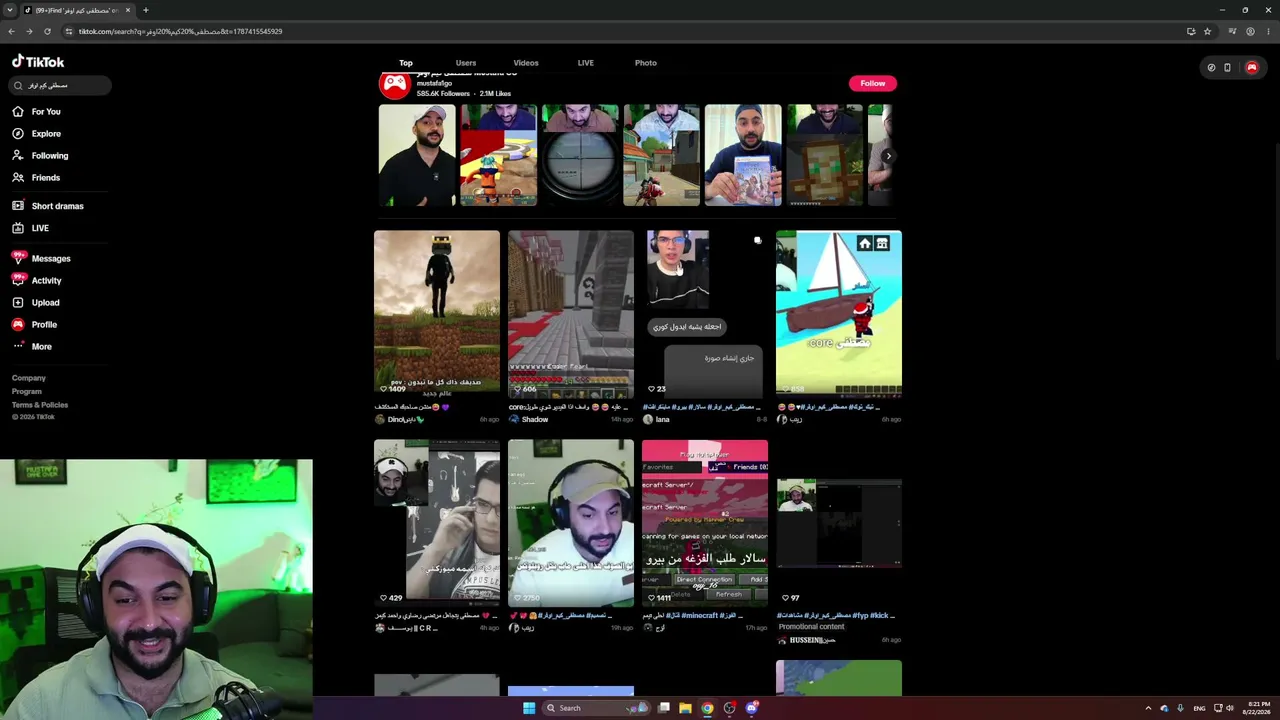Screen dimensions: 1280x720
Task: Click the address bar URL
Action: [181, 31]
